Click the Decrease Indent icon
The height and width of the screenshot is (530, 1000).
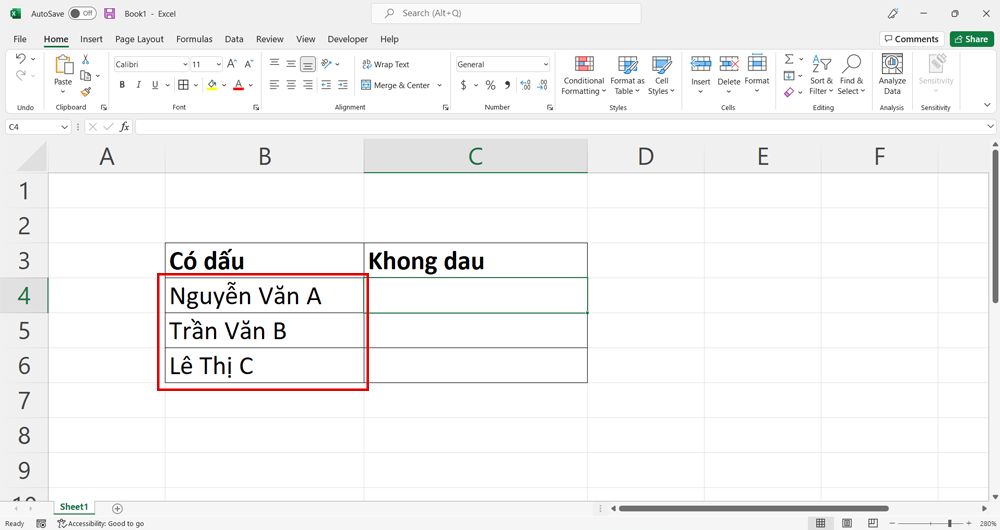coord(326,85)
